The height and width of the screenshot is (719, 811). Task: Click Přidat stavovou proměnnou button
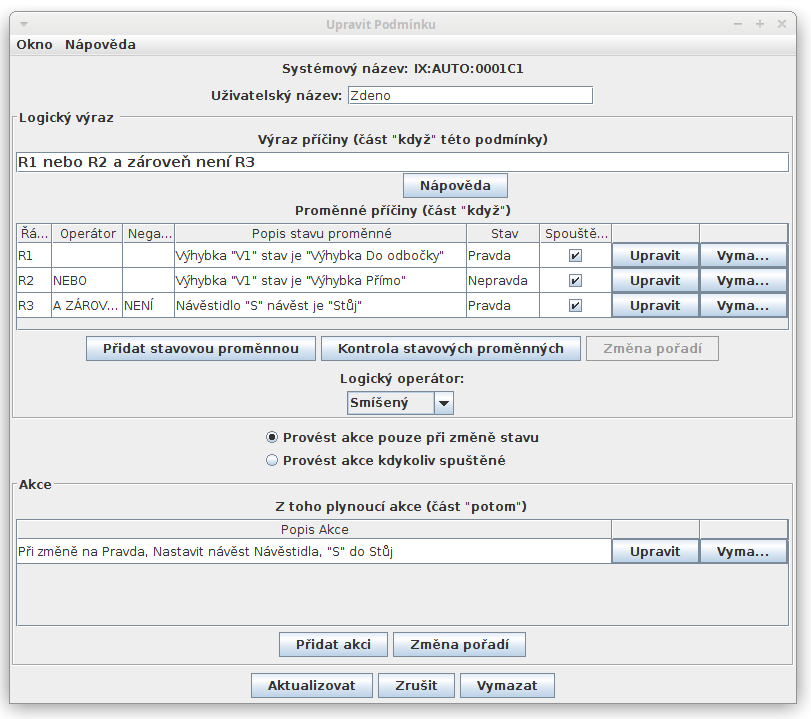tap(201, 349)
